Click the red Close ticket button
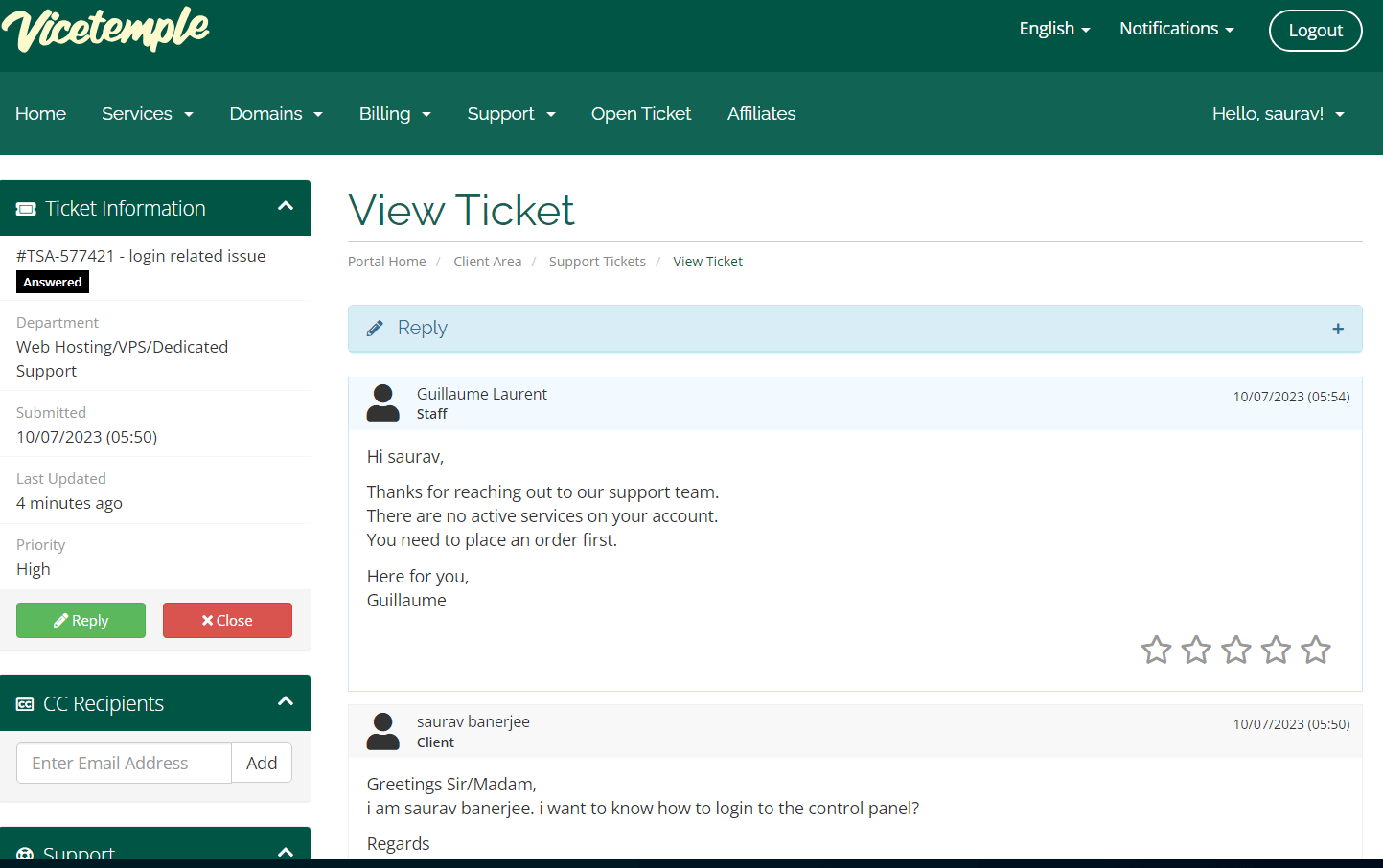Screen dimensions: 1383x868 click(227, 620)
